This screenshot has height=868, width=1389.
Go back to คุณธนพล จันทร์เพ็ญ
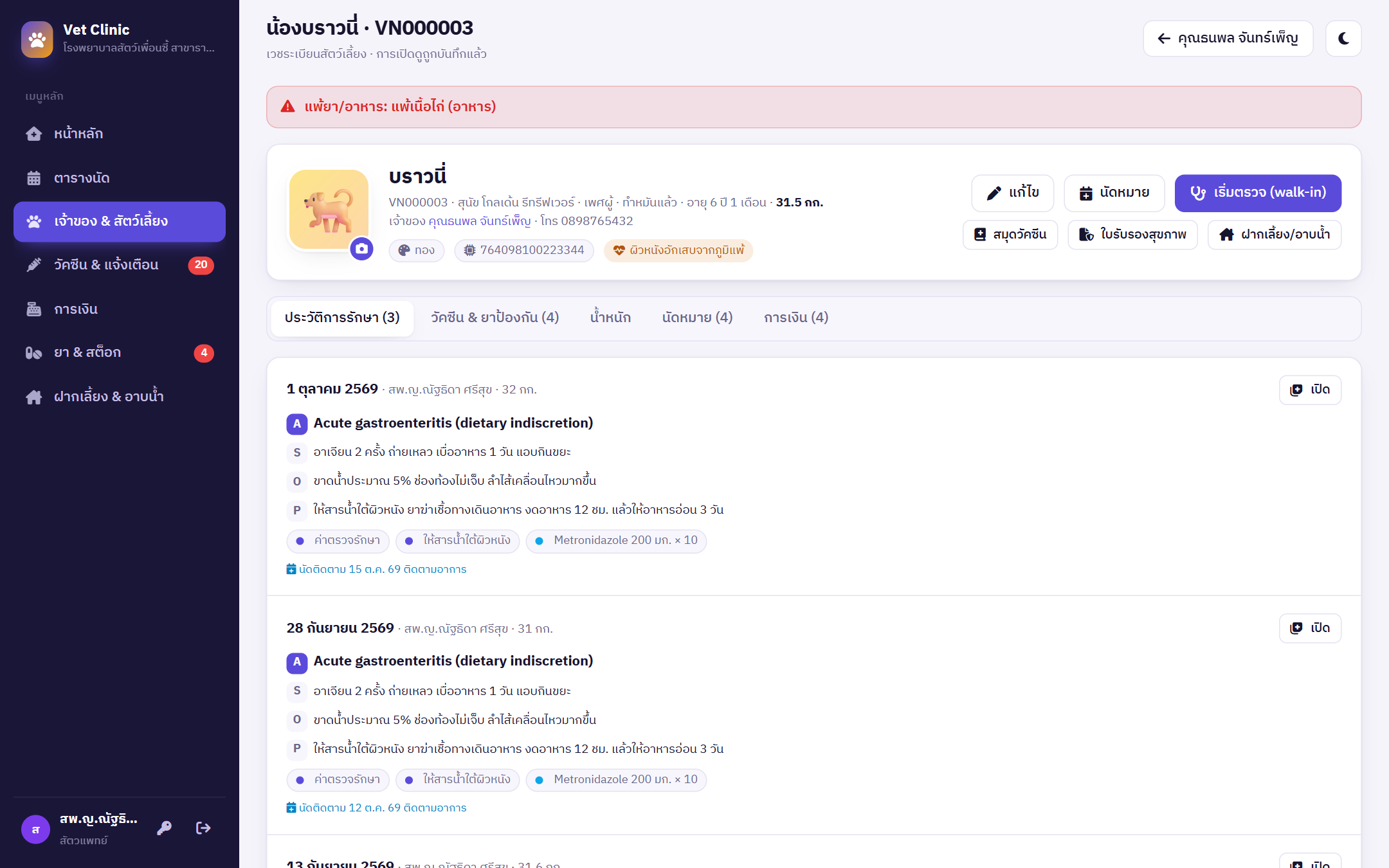[x=1228, y=39]
